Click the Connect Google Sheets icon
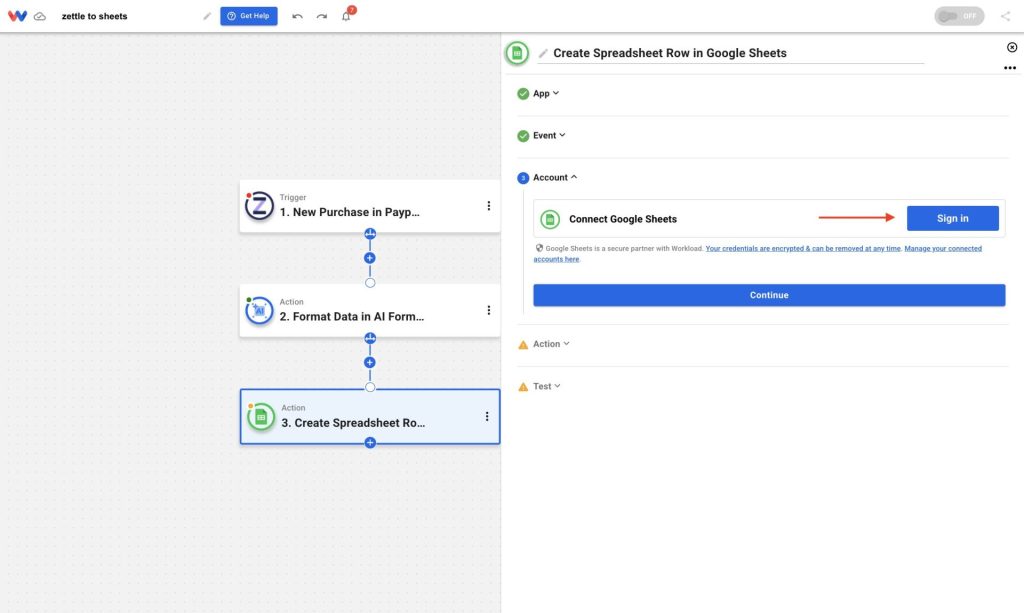 550,219
